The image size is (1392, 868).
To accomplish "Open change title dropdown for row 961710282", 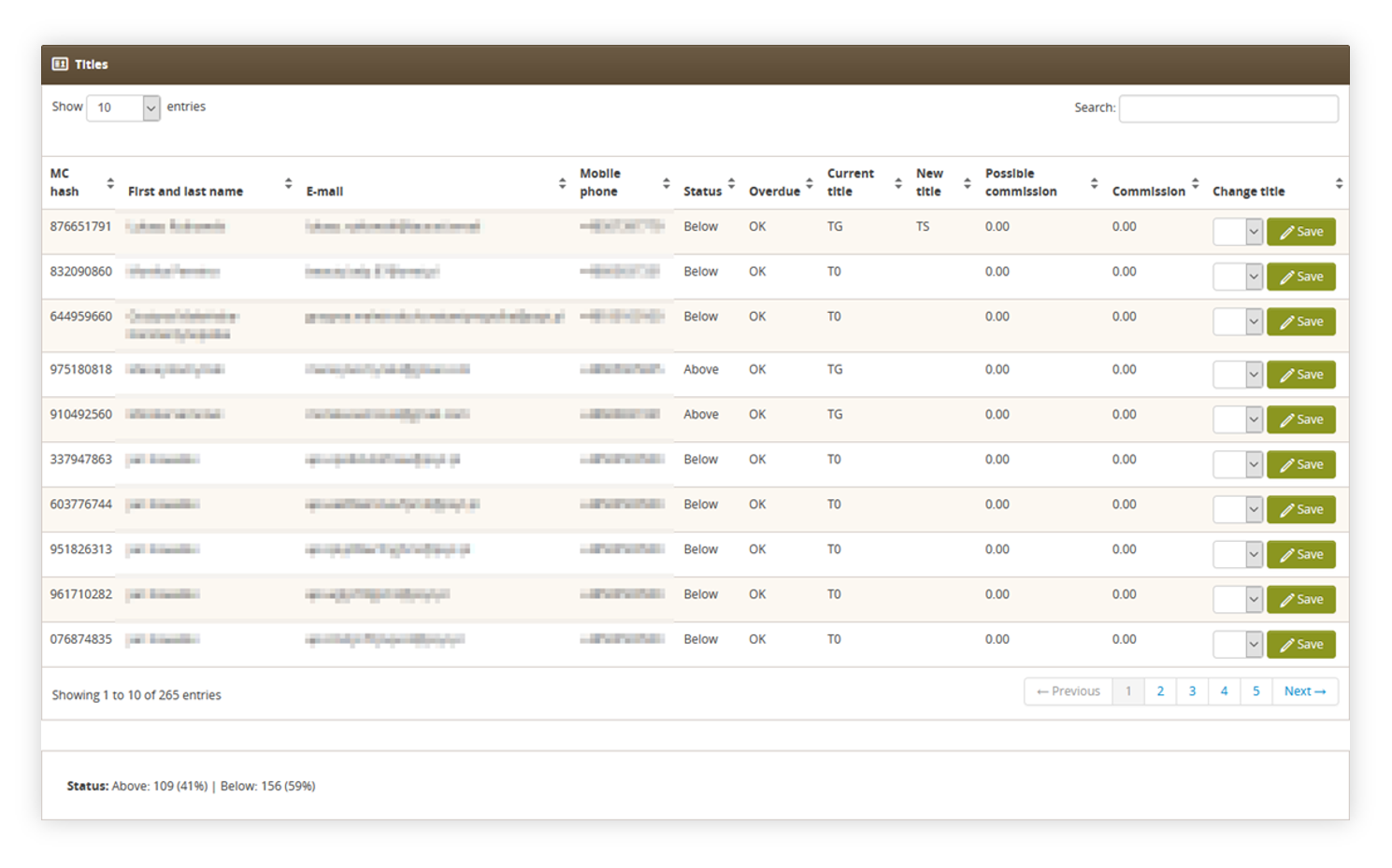I will (1238, 599).
